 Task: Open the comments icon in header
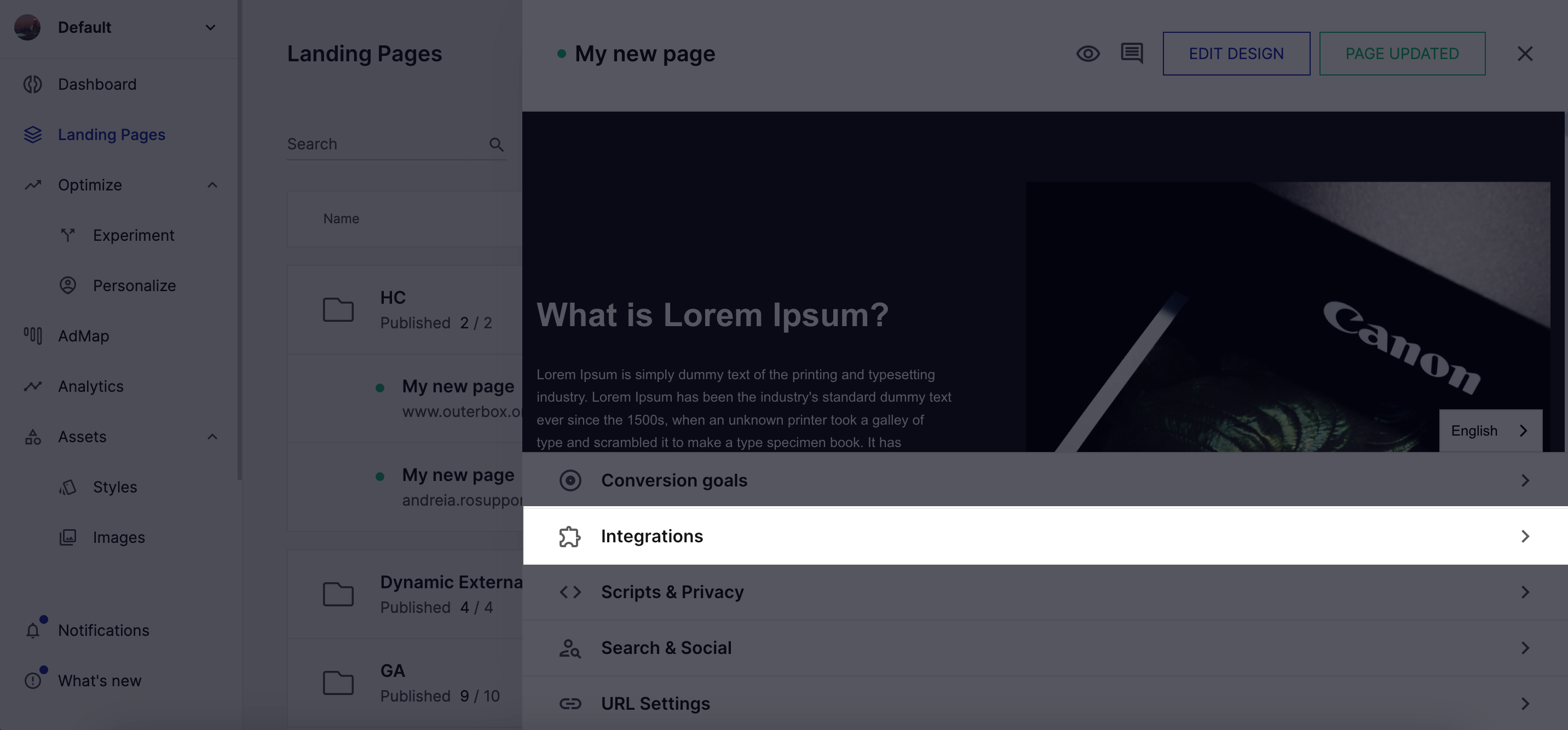coord(1132,54)
